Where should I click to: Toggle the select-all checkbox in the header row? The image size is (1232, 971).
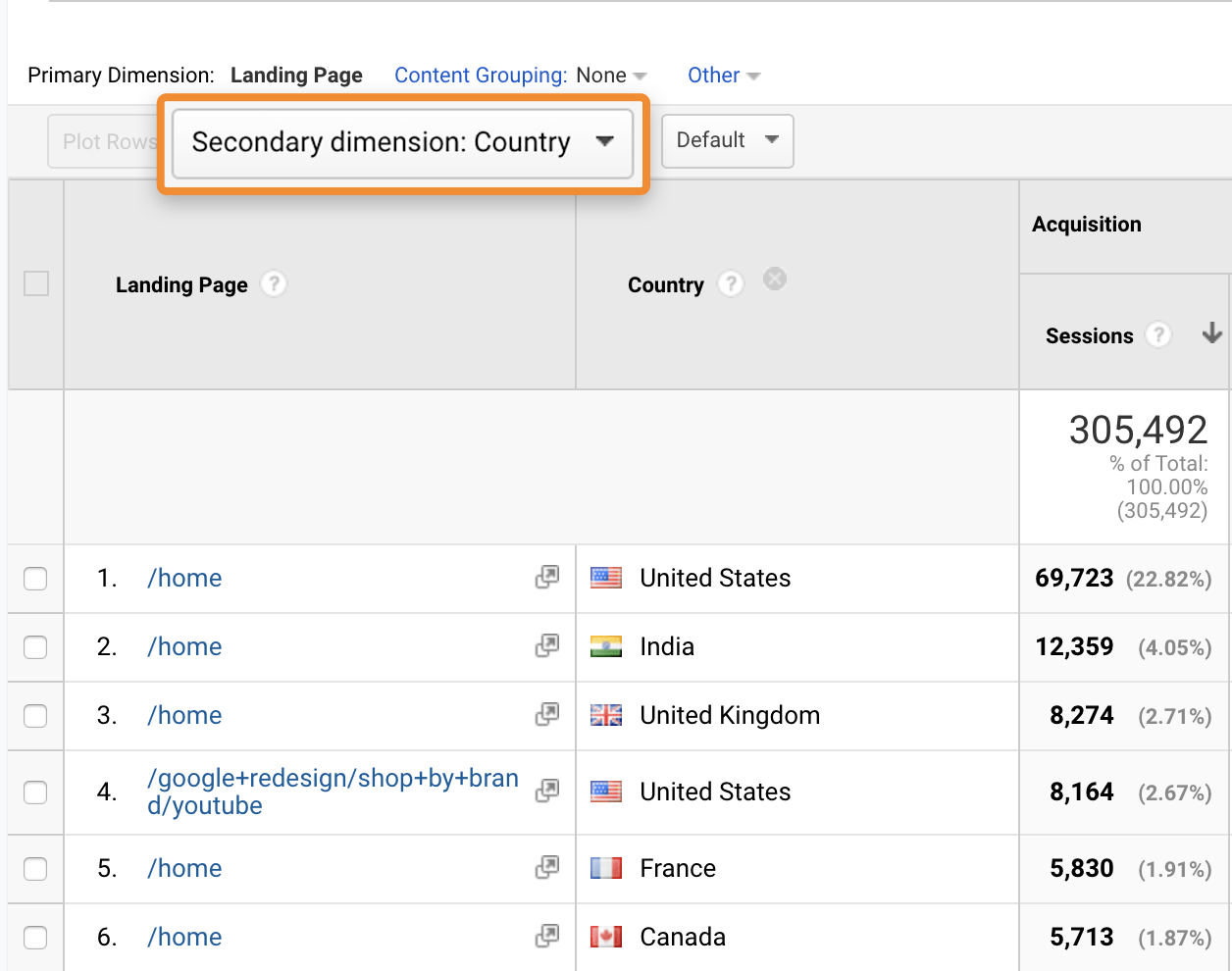[35, 282]
